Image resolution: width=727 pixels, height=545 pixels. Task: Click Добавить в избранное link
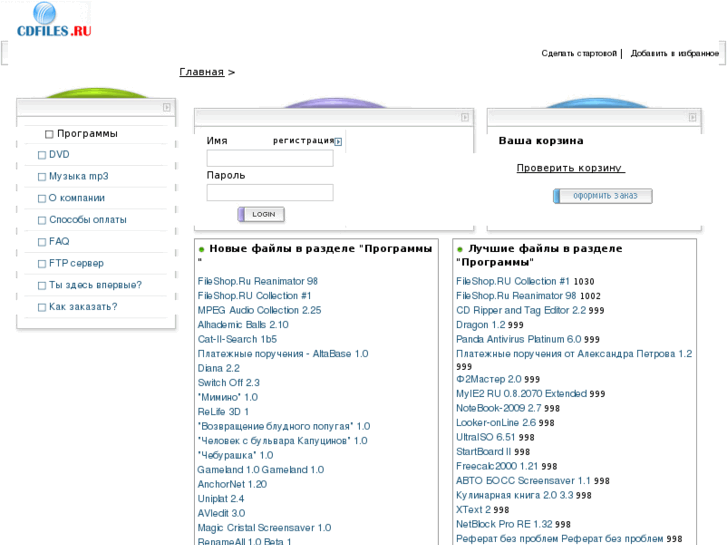point(675,53)
